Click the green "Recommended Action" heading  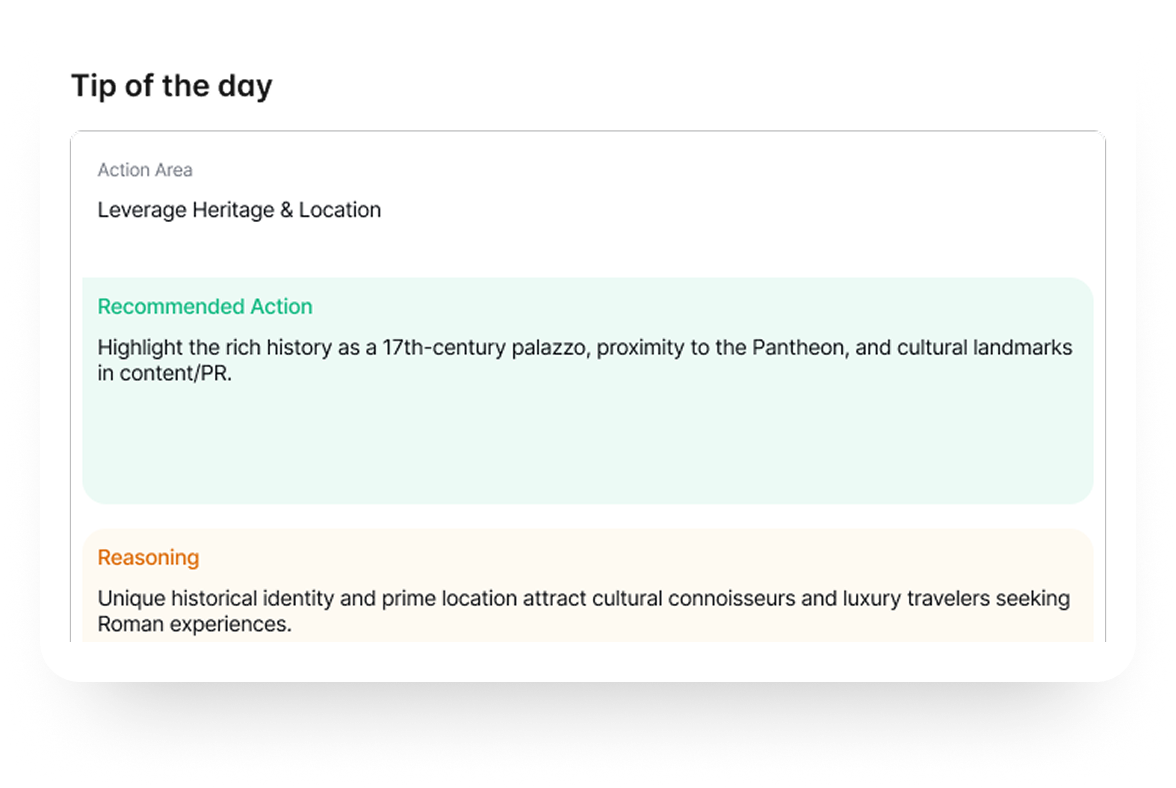tap(205, 307)
